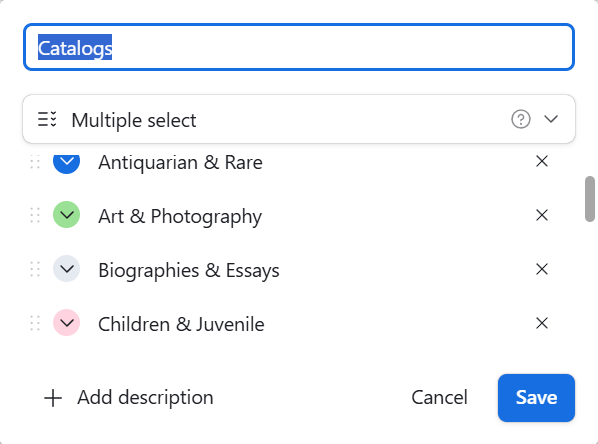
Task: Grab drag handle for Art & Photography
Action: [x=35, y=215]
